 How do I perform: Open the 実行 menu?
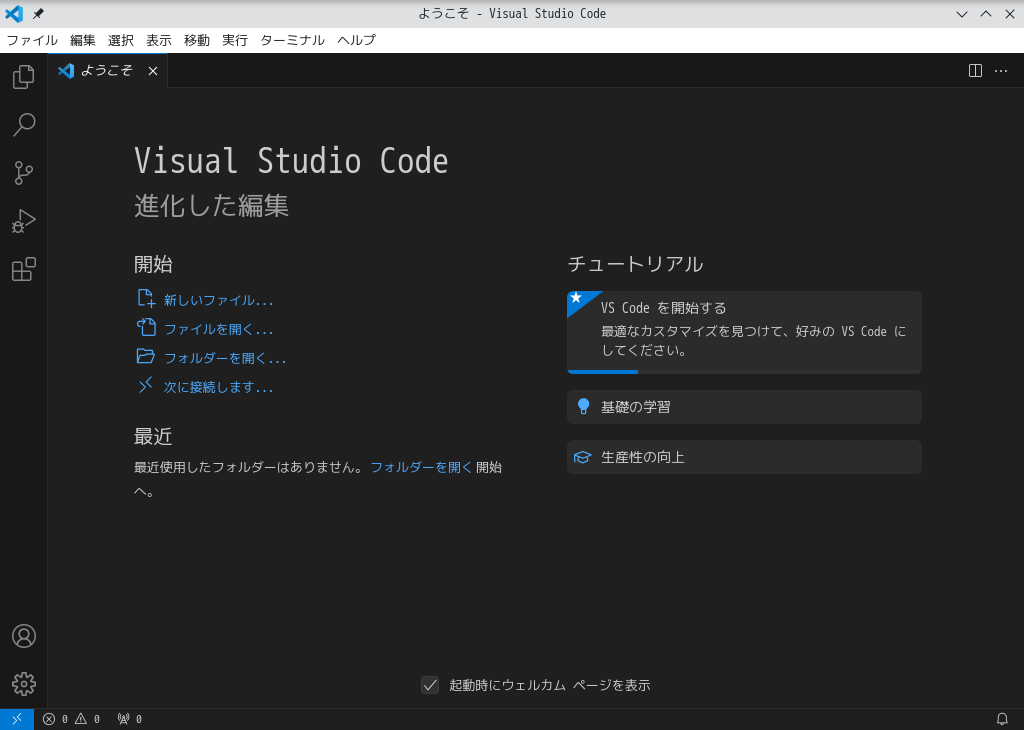[235, 40]
